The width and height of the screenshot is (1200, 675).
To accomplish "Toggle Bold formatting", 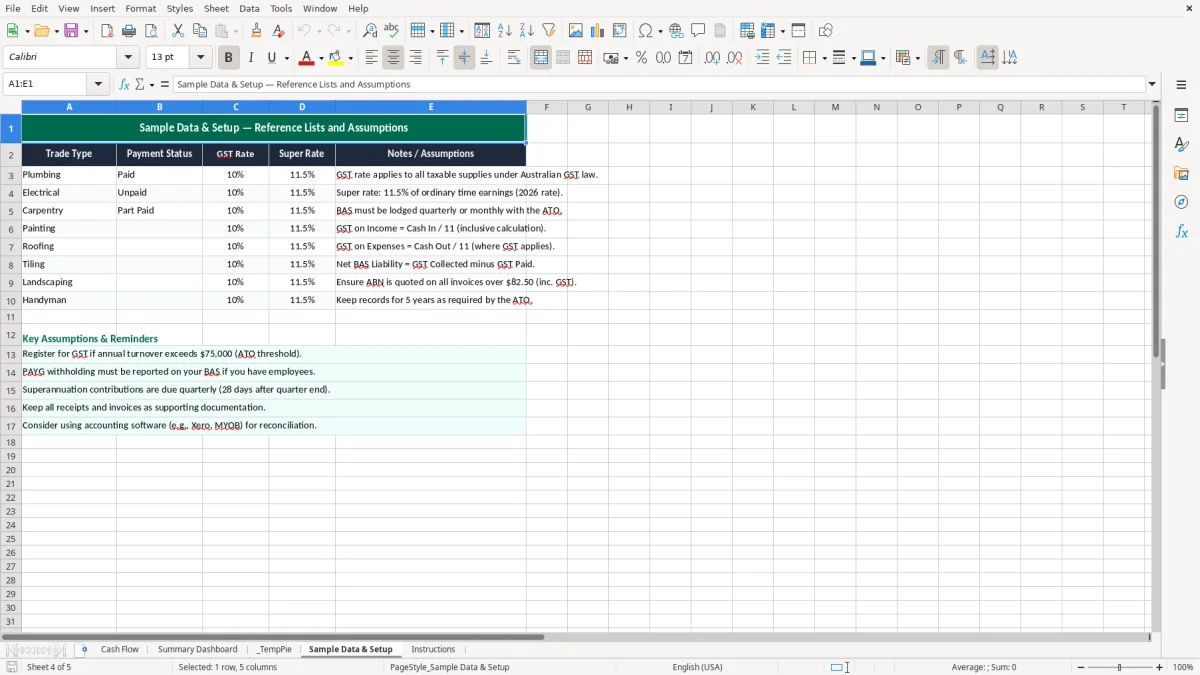I will 228,58.
